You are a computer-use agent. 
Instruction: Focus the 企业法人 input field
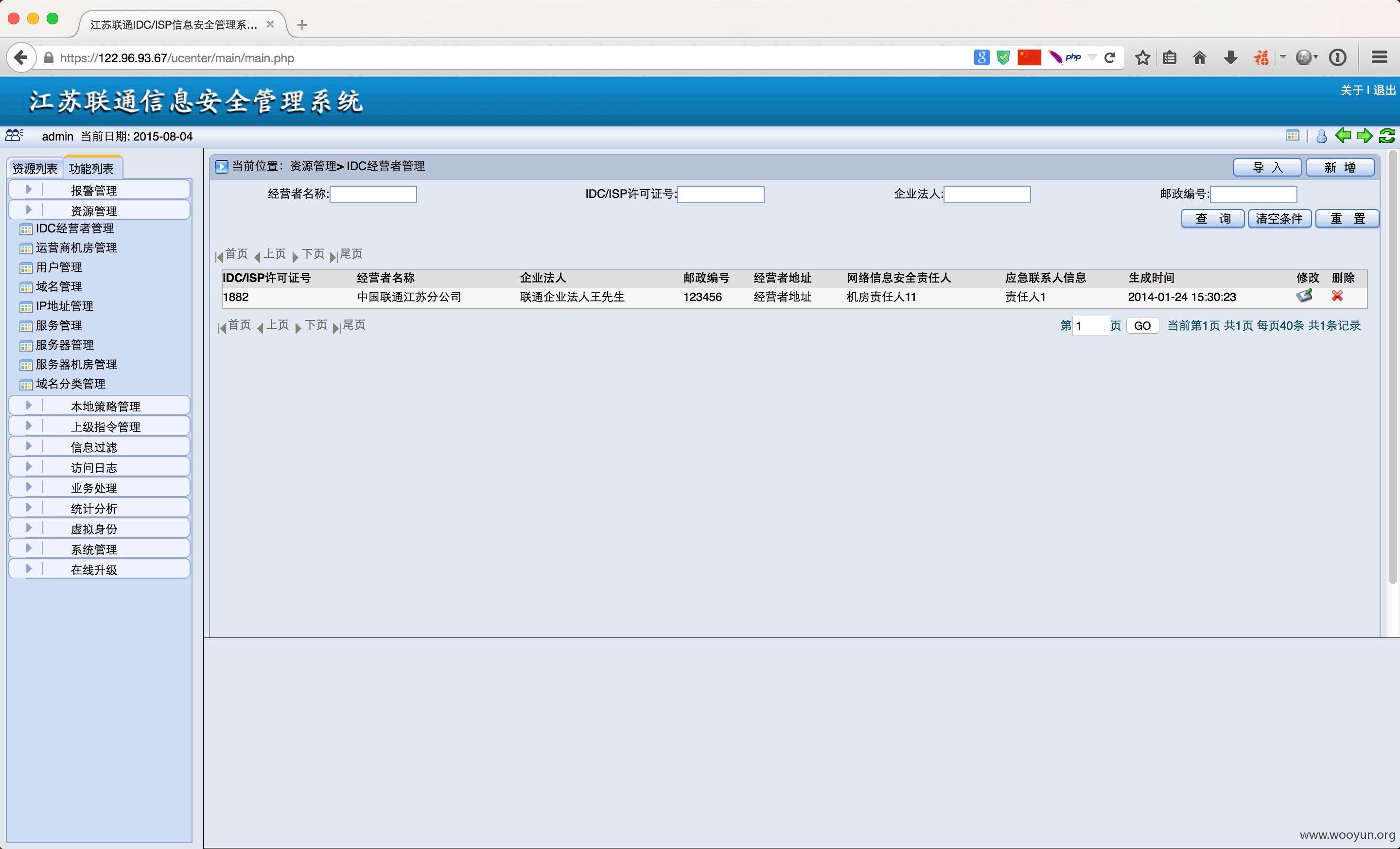[987, 195]
